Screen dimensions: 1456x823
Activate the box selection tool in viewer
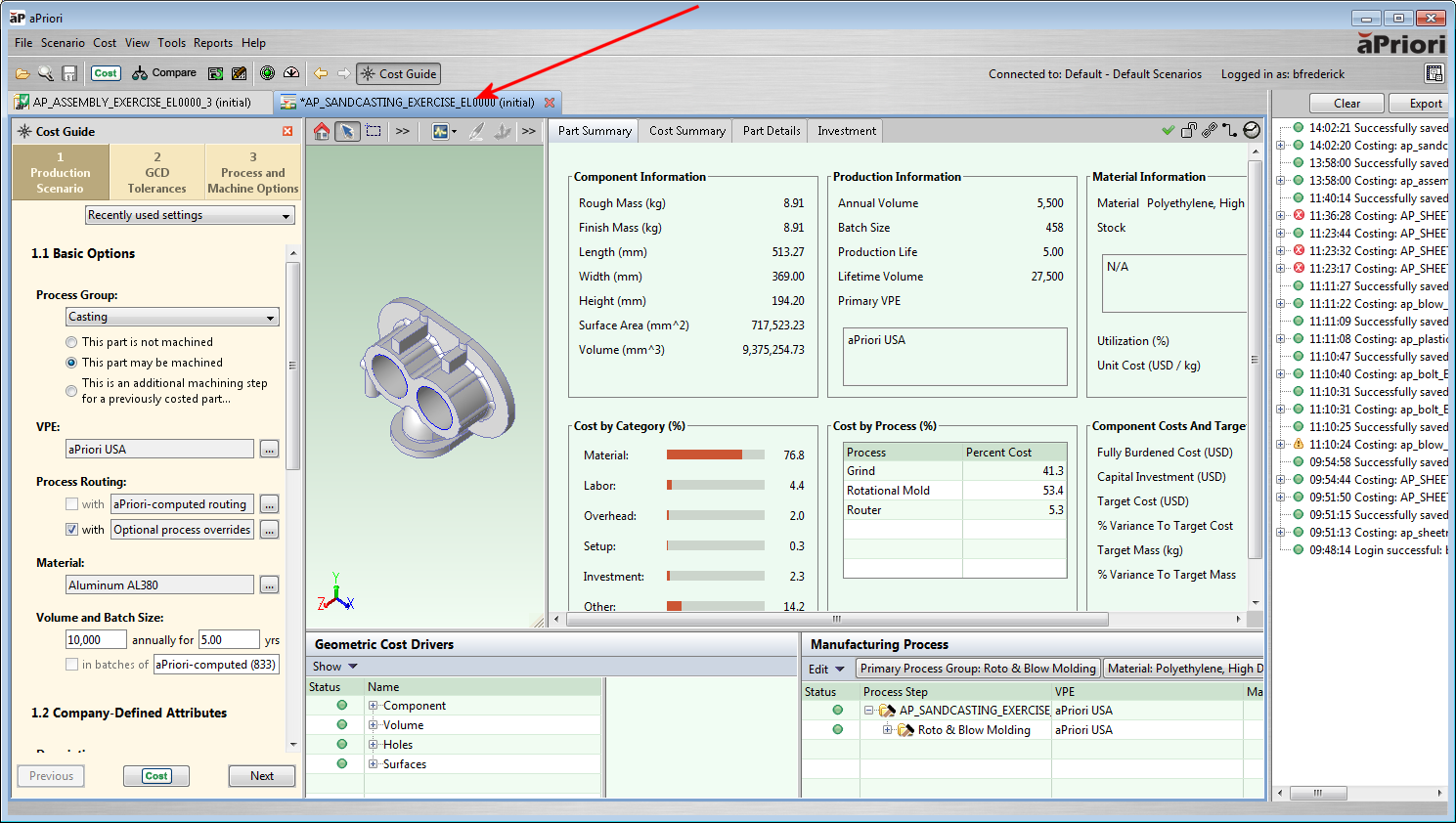(x=374, y=131)
